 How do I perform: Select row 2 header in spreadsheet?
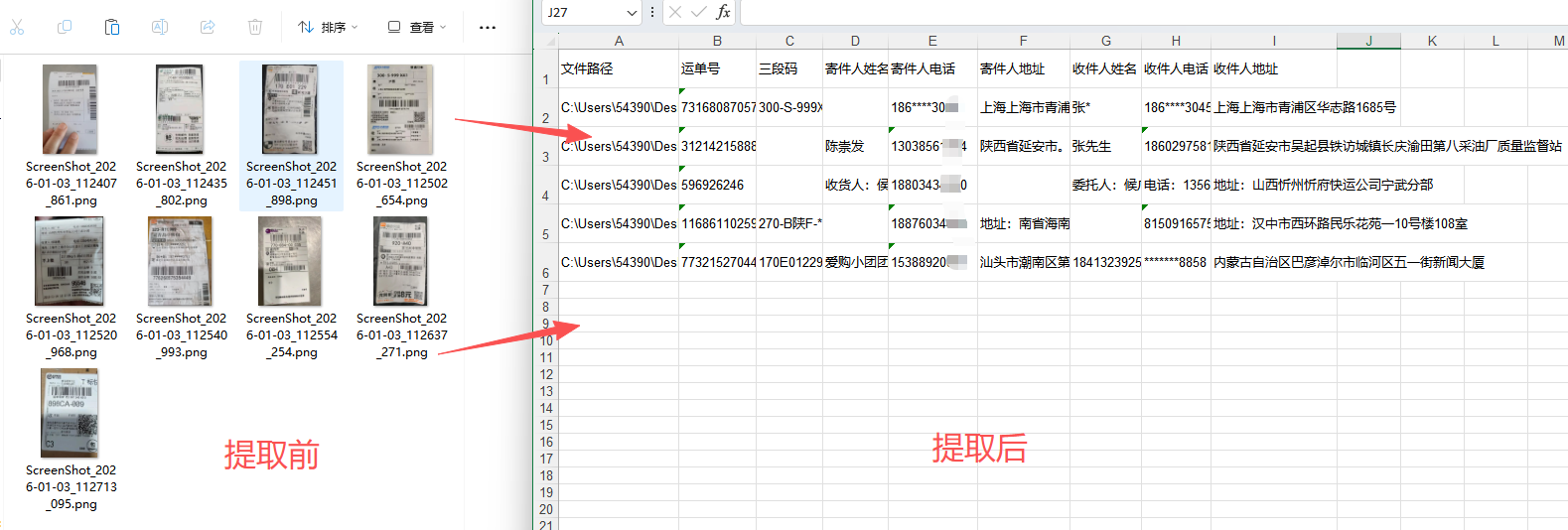546,107
